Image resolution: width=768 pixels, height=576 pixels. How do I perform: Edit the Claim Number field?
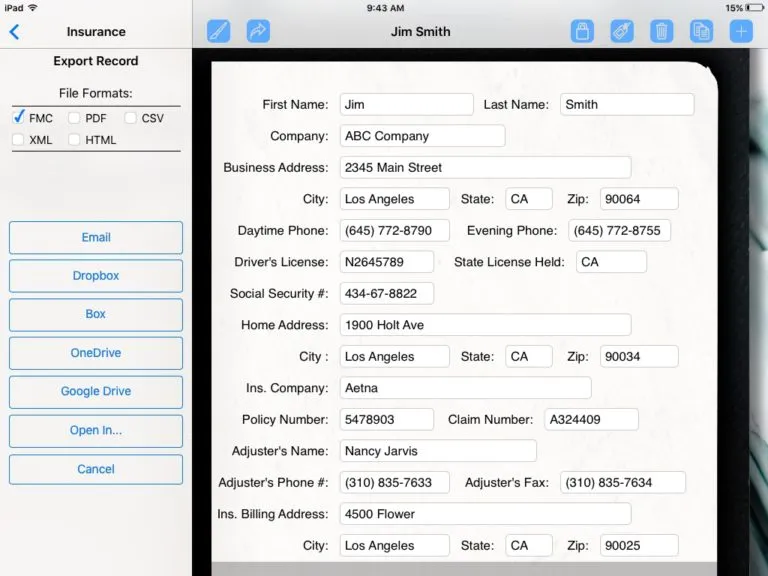pos(591,419)
